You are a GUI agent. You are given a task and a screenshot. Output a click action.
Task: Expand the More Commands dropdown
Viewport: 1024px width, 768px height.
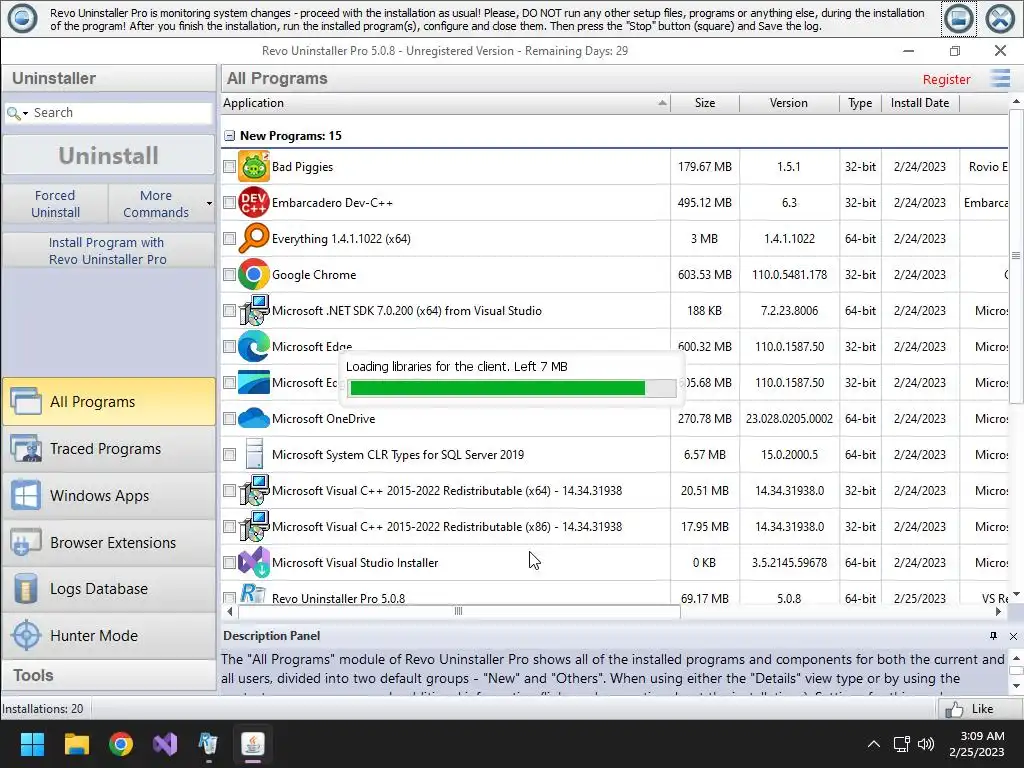click(x=209, y=204)
